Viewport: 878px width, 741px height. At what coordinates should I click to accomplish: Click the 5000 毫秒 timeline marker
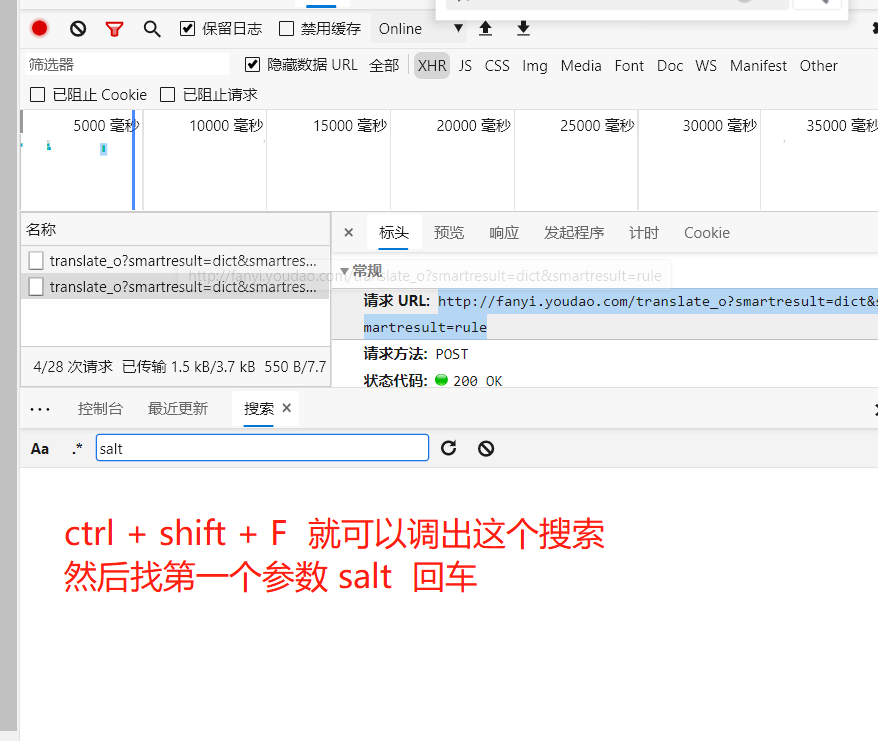[x=106, y=125]
